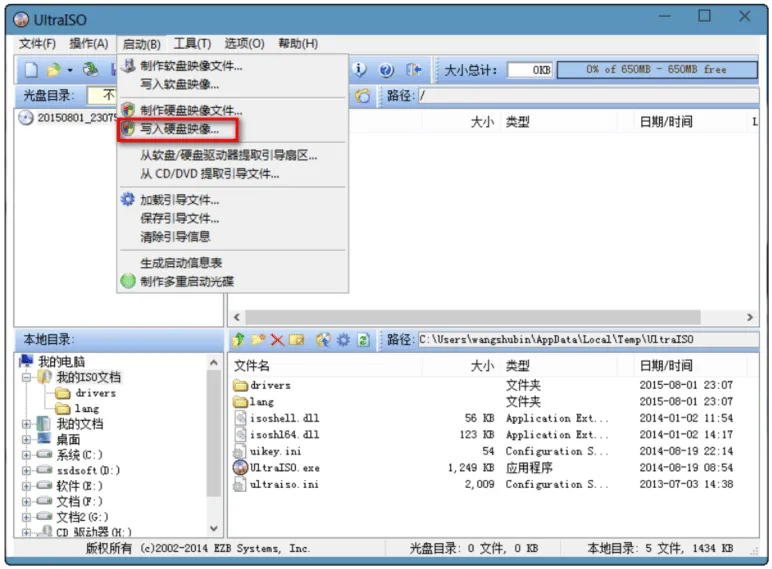Click the local 路径 field showing C:\Users\wangshubin
The height and width of the screenshot is (569, 772).
coord(588,339)
